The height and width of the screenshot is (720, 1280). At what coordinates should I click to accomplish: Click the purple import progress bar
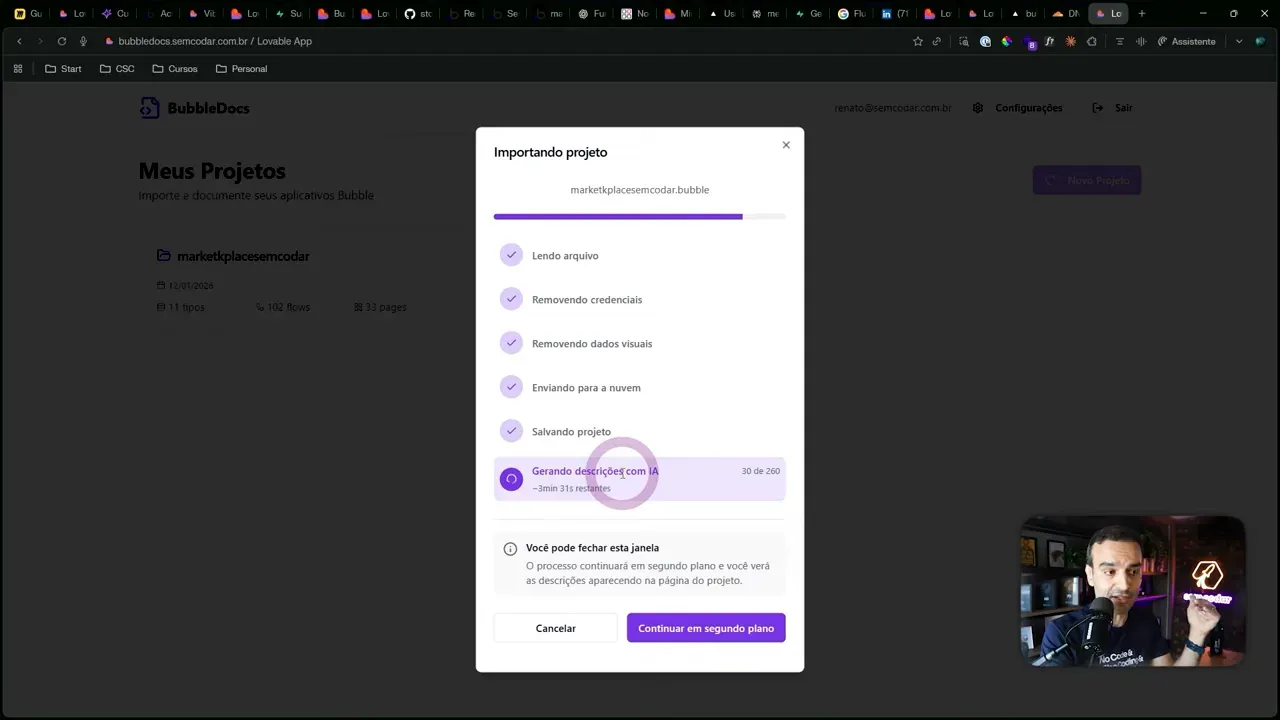(617, 216)
